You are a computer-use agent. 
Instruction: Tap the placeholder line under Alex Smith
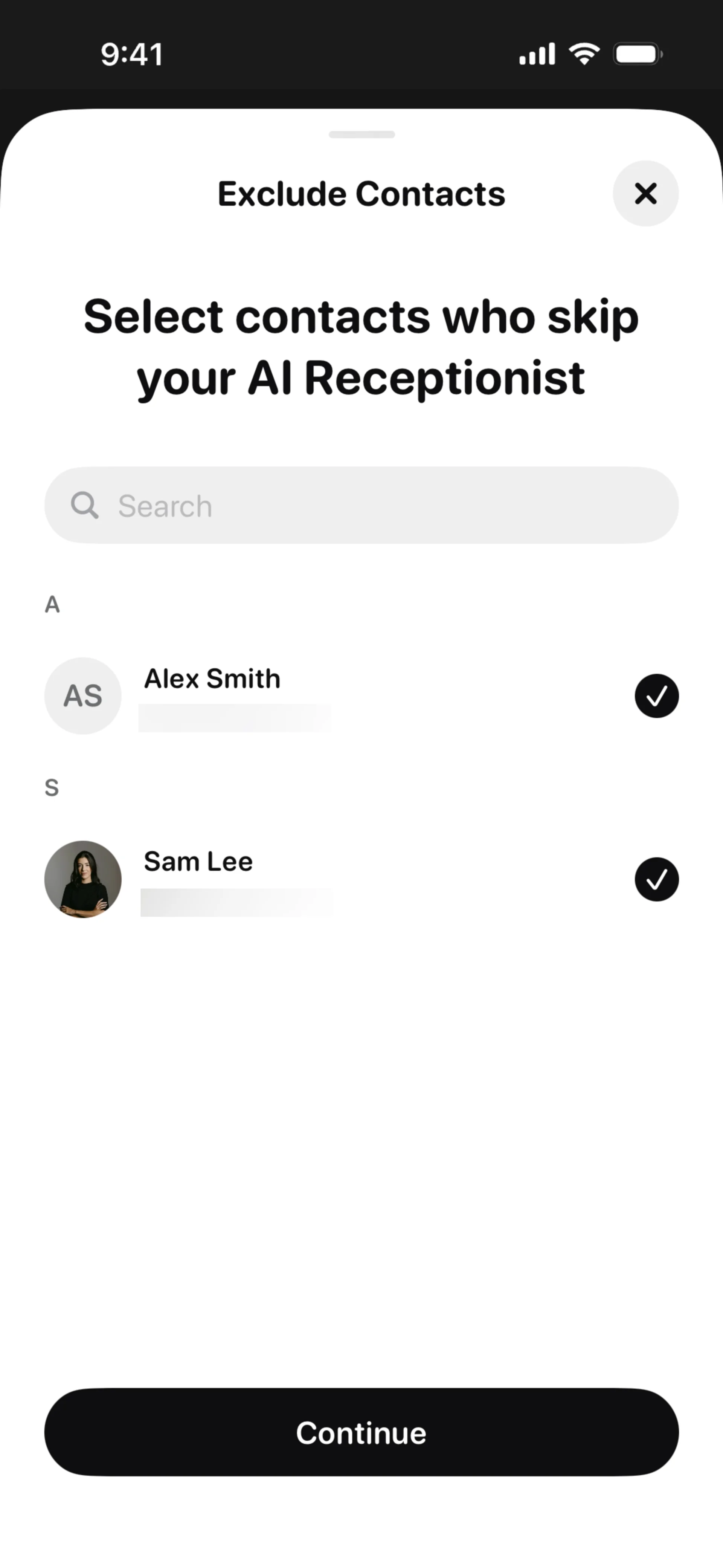point(234,718)
